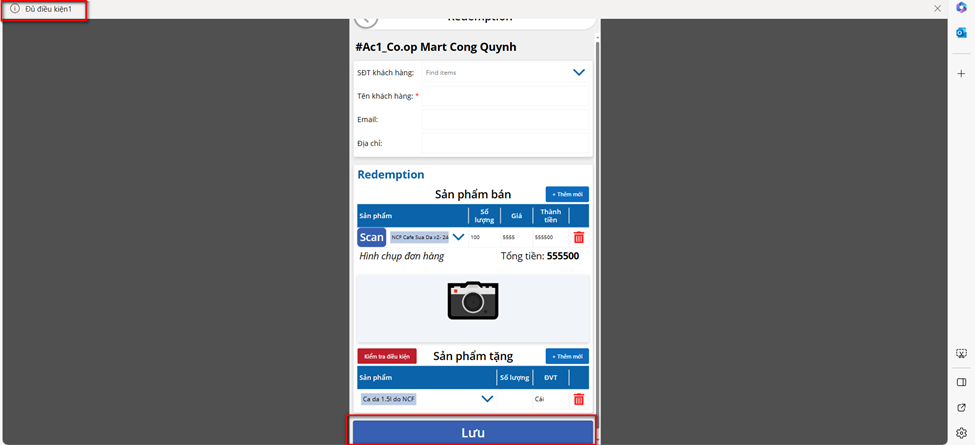
Task: Click Thêm mới for Sản phẩm bán
Action: [x=567, y=194]
